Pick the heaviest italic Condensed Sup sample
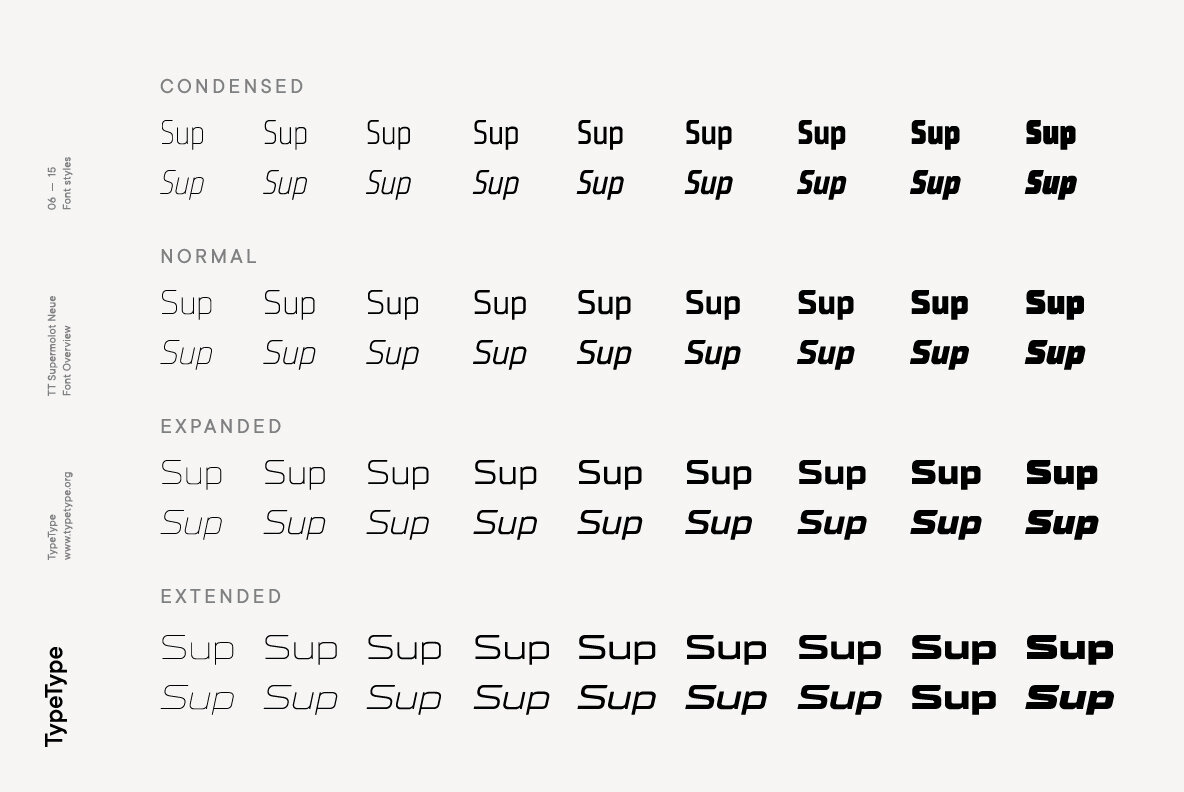The width and height of the screenshot is (1184, 792). pos(1050,183)
